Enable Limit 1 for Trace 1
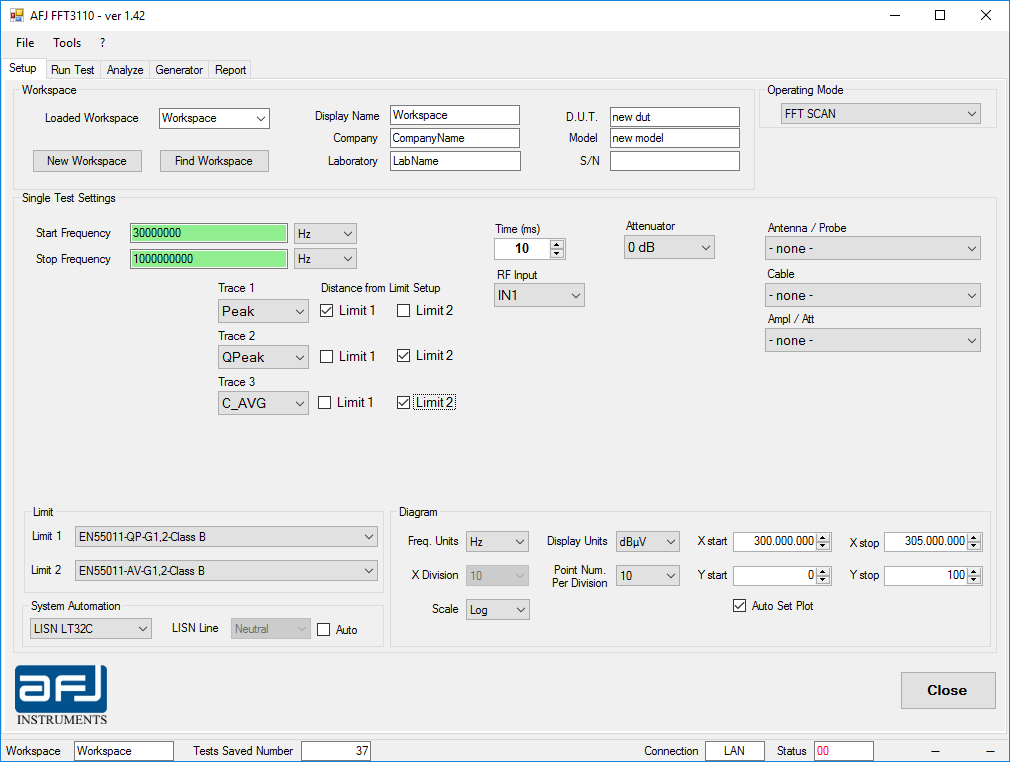The width and height of the screenshot is (1010, 762). 327,310
